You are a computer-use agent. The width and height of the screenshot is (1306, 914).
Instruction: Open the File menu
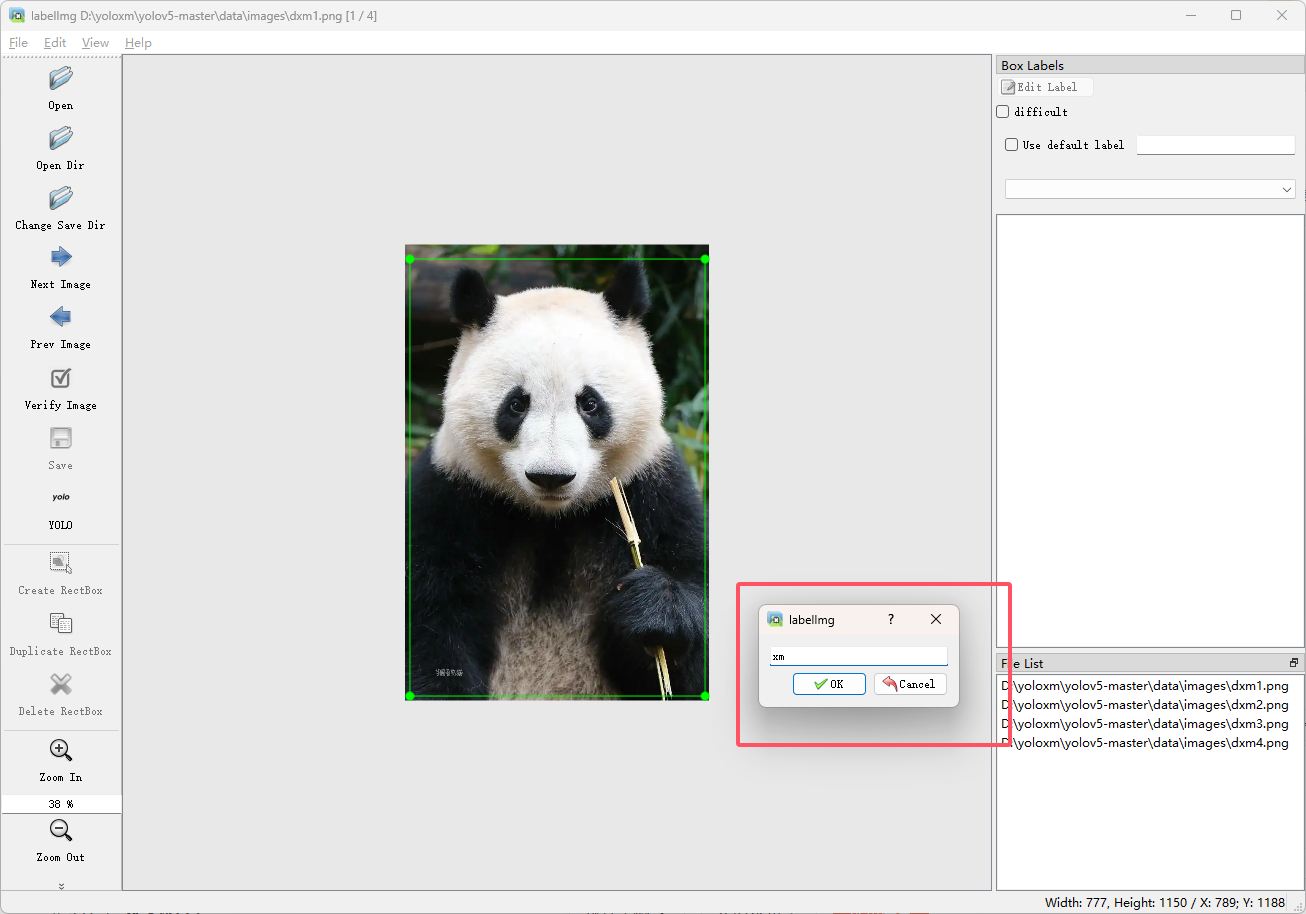pyautogui.click(x=19, y=43)
